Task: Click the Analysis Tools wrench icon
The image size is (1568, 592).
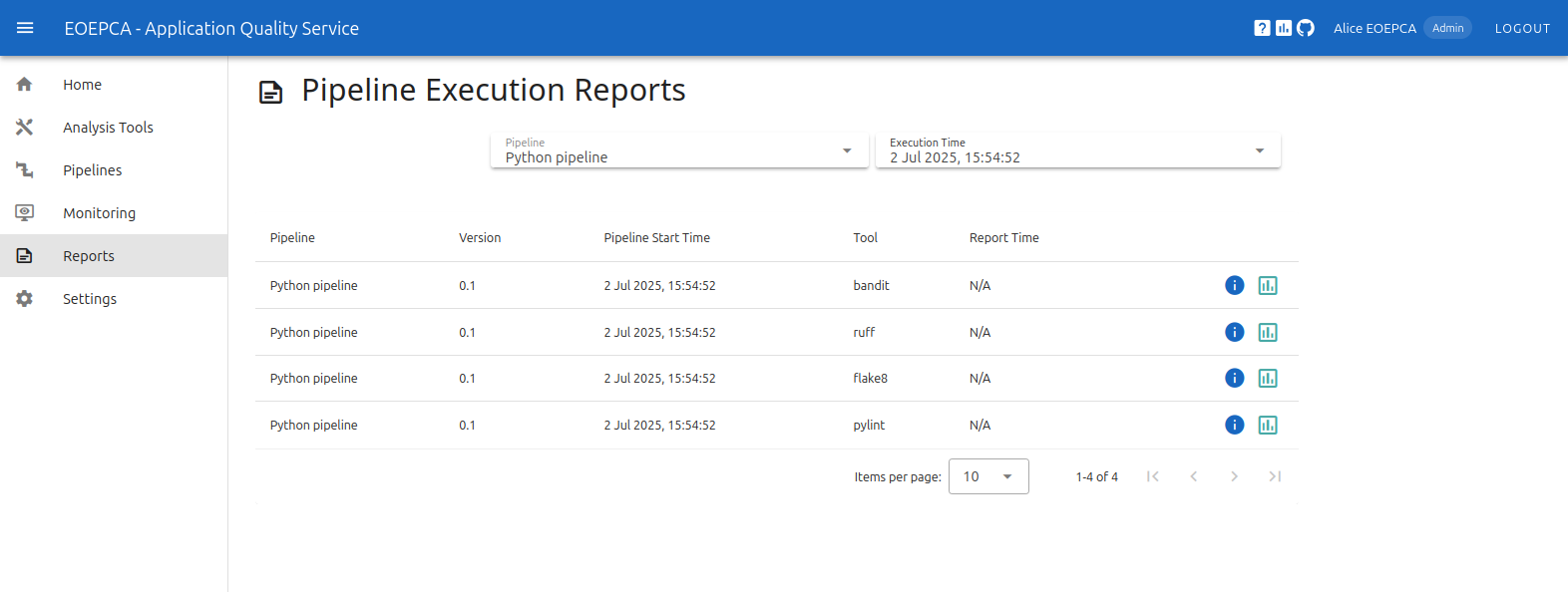Action: (x=25, y=128)
